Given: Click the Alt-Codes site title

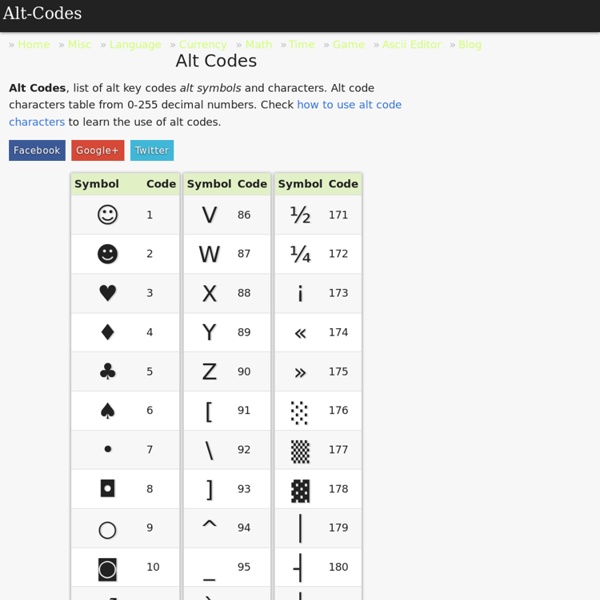Looking at the screenshot, I should click(42, 14).
